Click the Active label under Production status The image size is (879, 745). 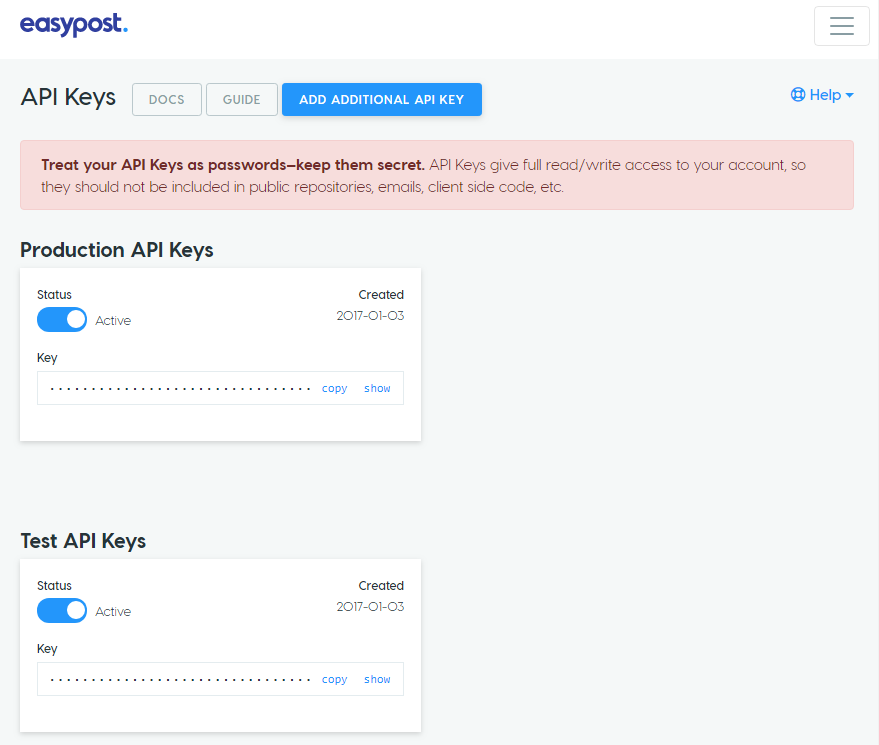coord(113,321)
